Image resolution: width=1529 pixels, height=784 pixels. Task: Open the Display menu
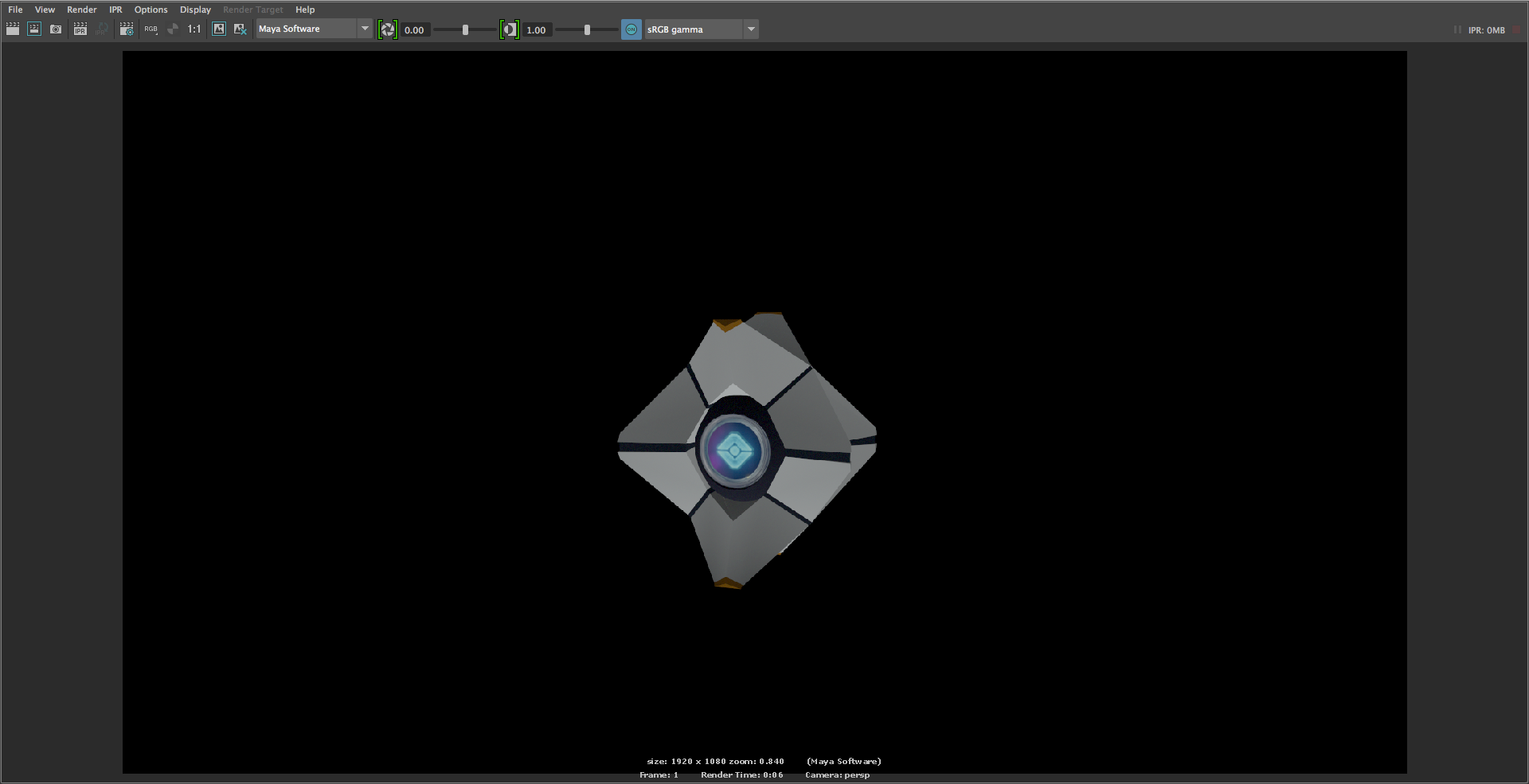pyautogui.click(x=195, y=10)
